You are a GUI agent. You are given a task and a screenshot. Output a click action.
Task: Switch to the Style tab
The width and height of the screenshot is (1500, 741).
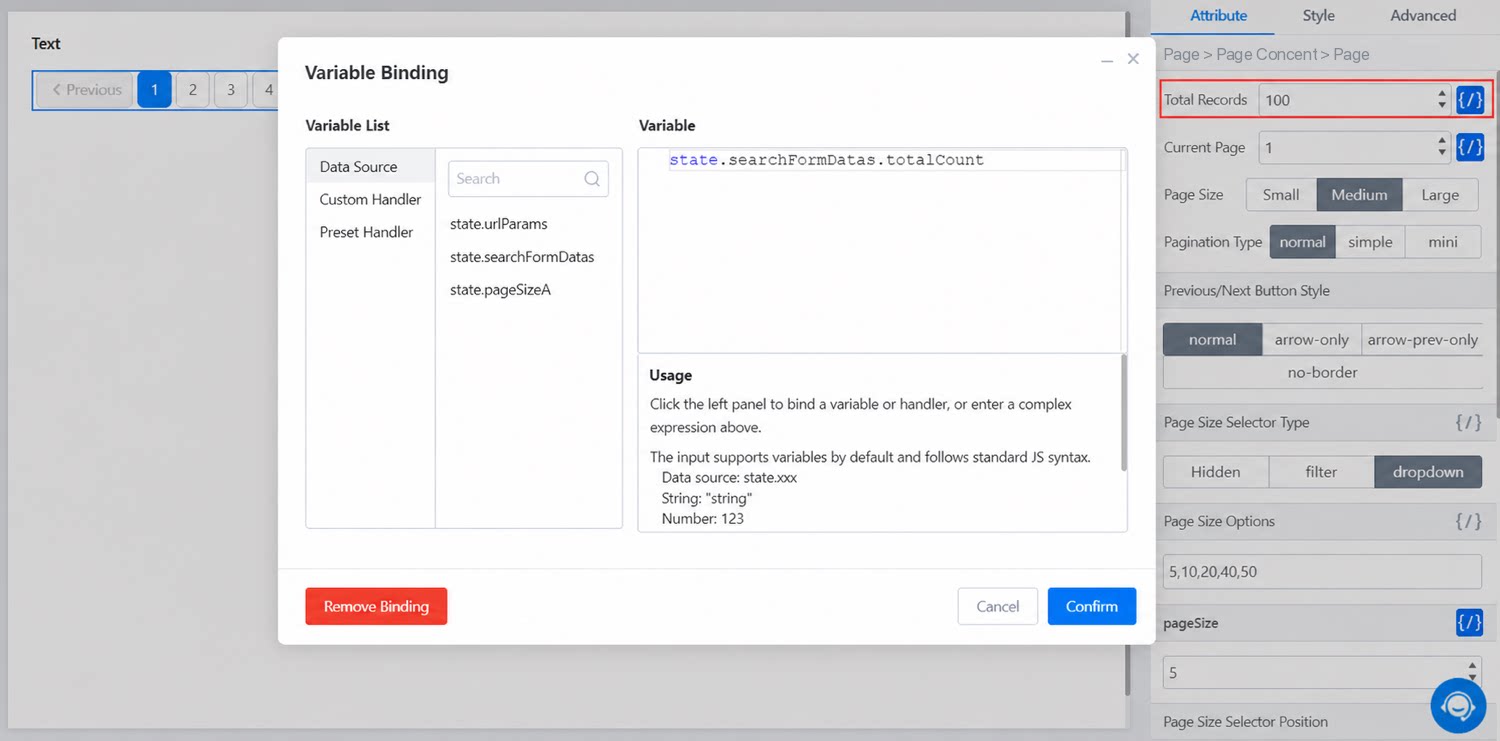[x=1318, y=16]
